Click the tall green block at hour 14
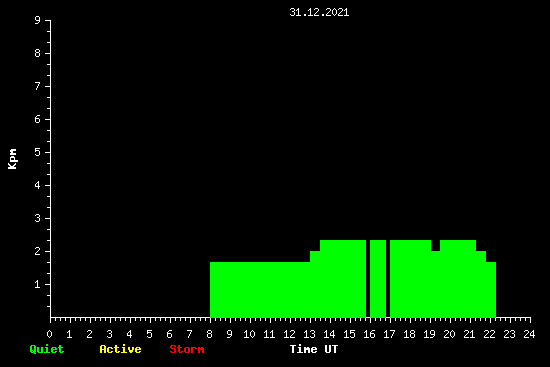 pyautogui.click(x=343, y=279)
